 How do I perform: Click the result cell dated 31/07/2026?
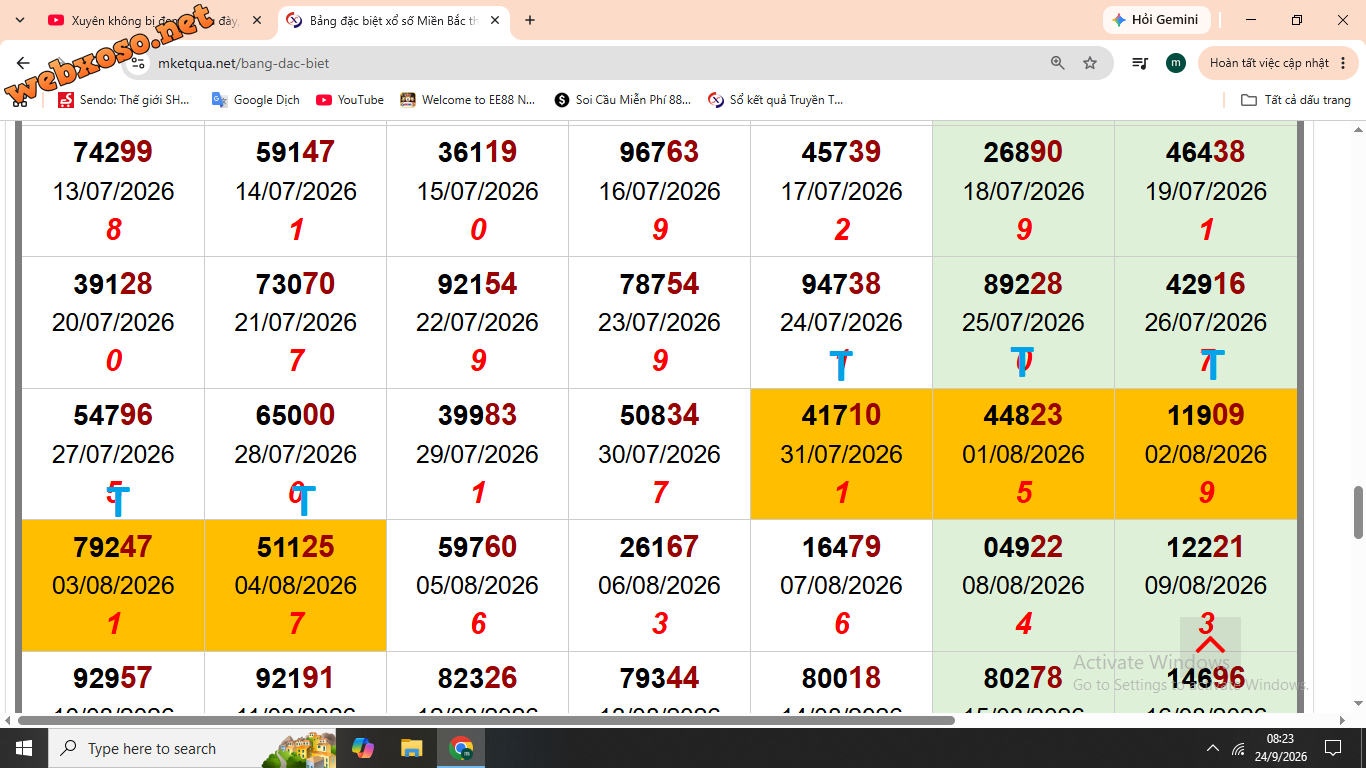[x=841, y=454]
